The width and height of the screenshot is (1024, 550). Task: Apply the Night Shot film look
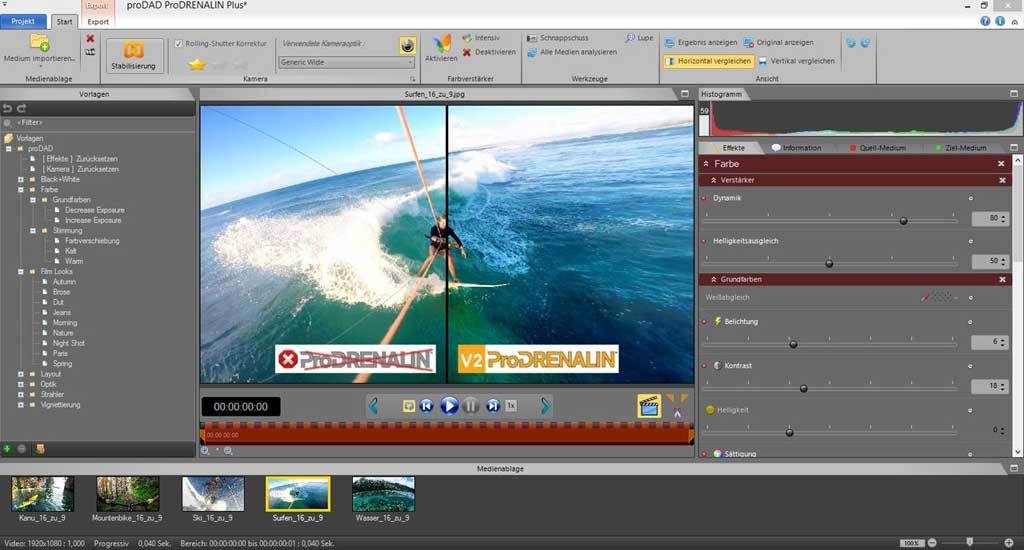[69, 344]
